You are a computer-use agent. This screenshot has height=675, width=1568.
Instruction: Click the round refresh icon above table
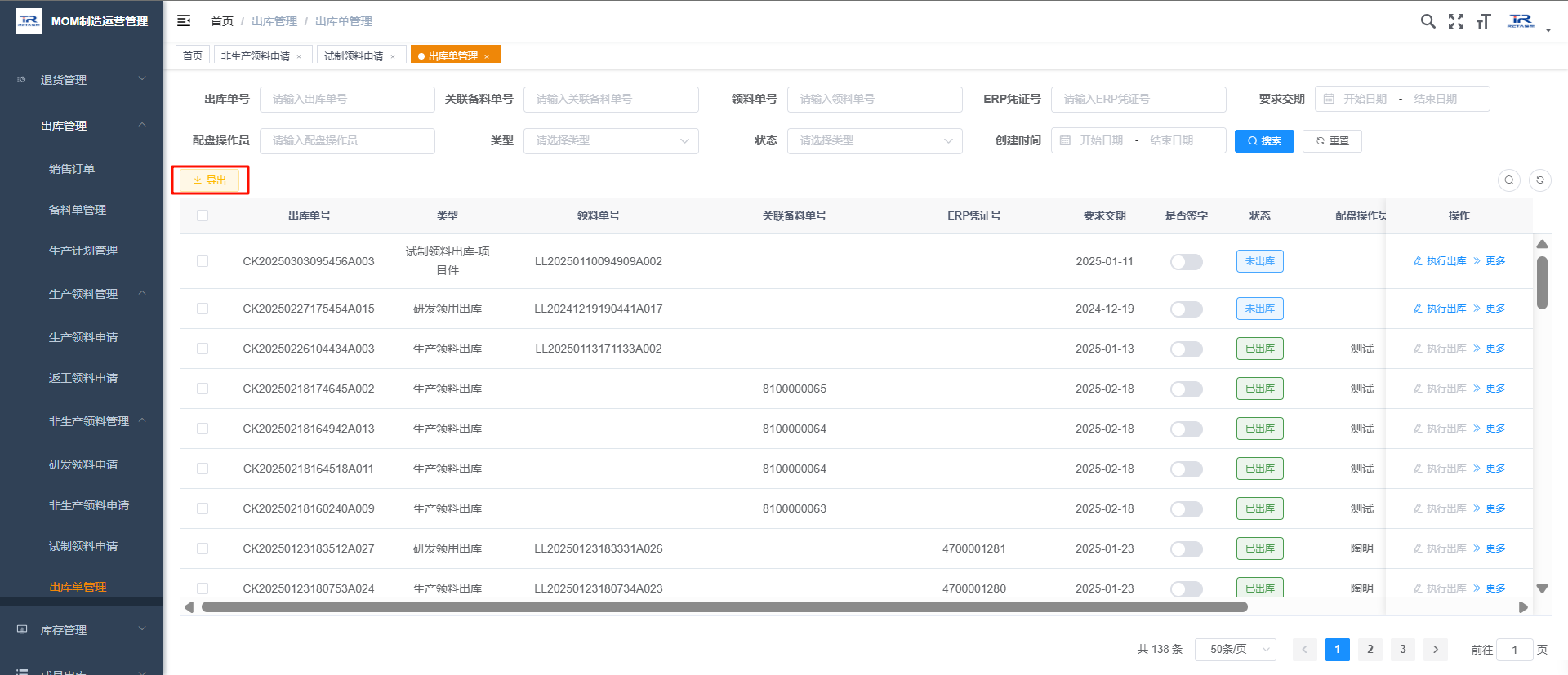tap(1540, 180)
